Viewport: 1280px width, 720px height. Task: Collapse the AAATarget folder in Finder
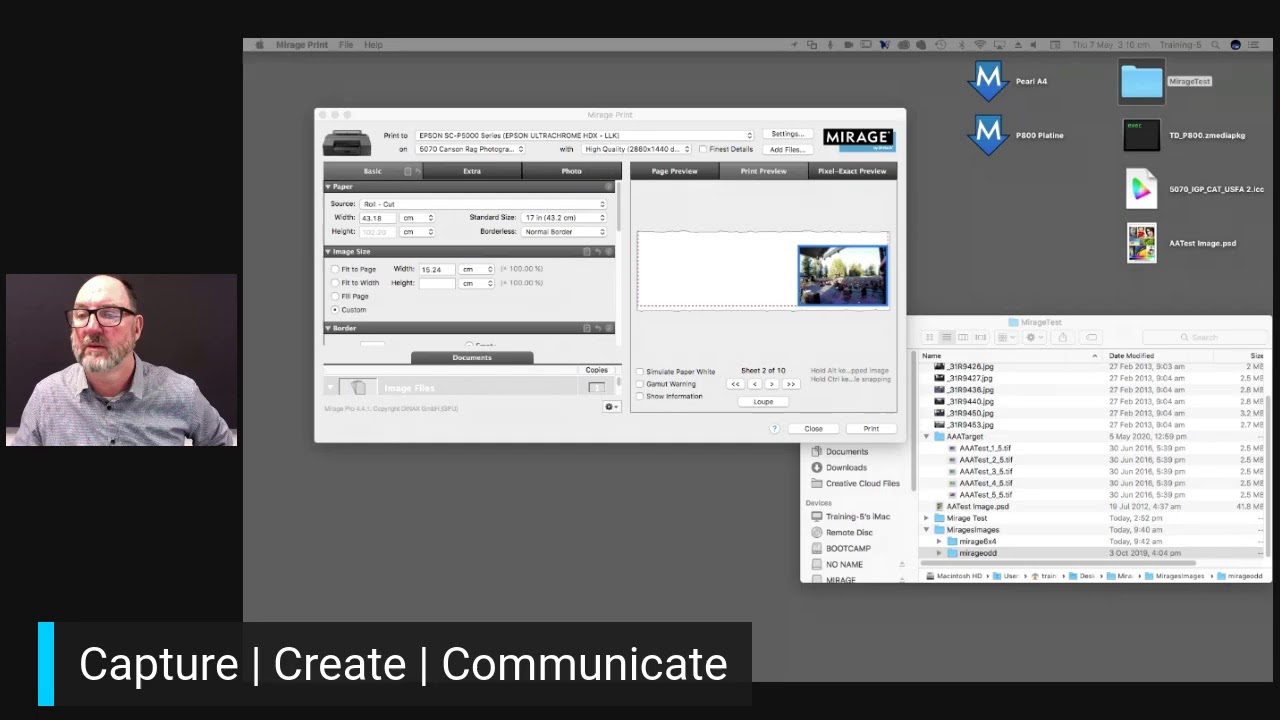point(927,437)
